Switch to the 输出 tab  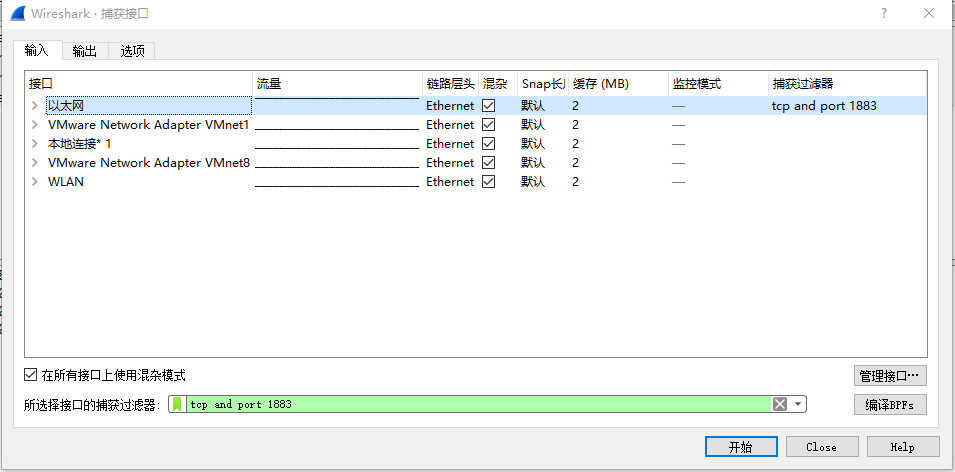pos(85,51)
